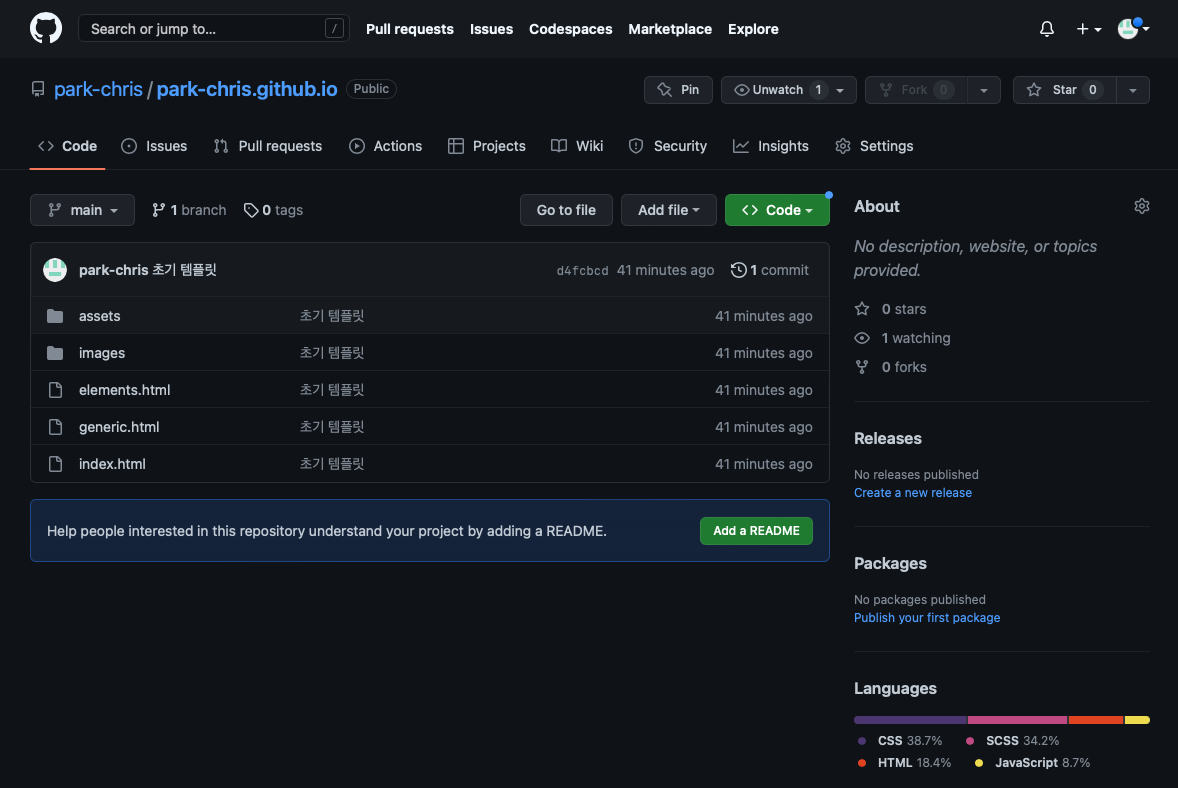The height and width of the screenshot is (788, 1178).
Task: Open Pull requests in top navigation
Action: tap(409, 29)
